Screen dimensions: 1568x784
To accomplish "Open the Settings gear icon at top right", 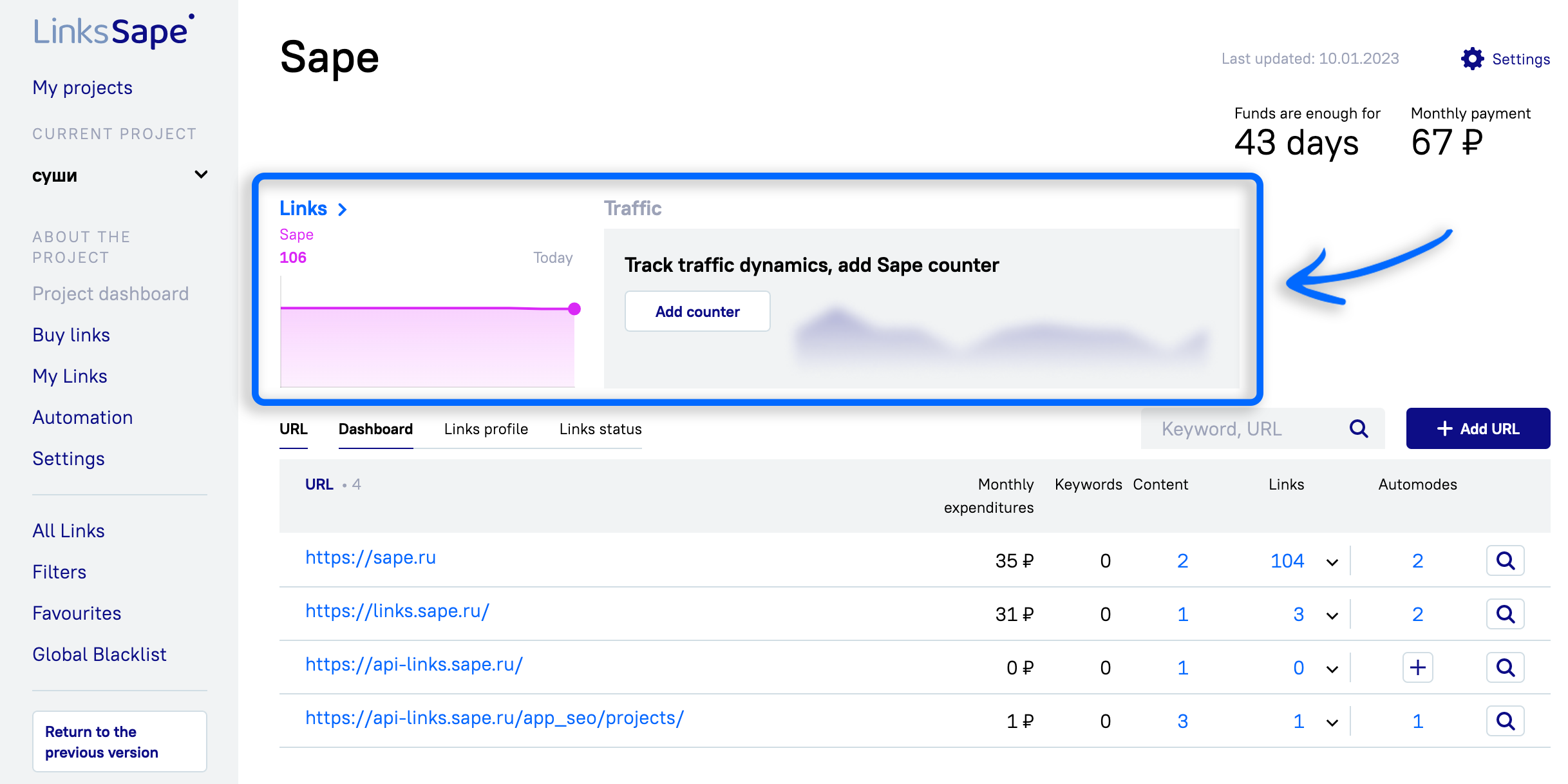I will point(1472,59).
